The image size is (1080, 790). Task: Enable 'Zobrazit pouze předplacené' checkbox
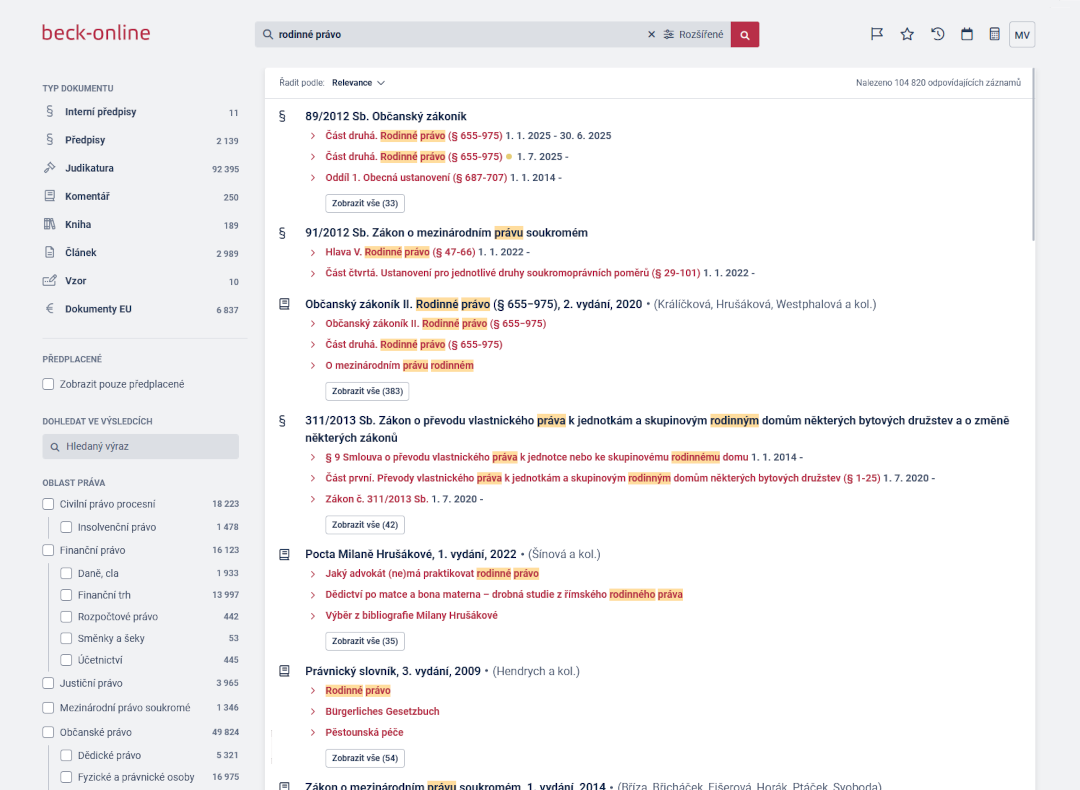click(49, 384)
